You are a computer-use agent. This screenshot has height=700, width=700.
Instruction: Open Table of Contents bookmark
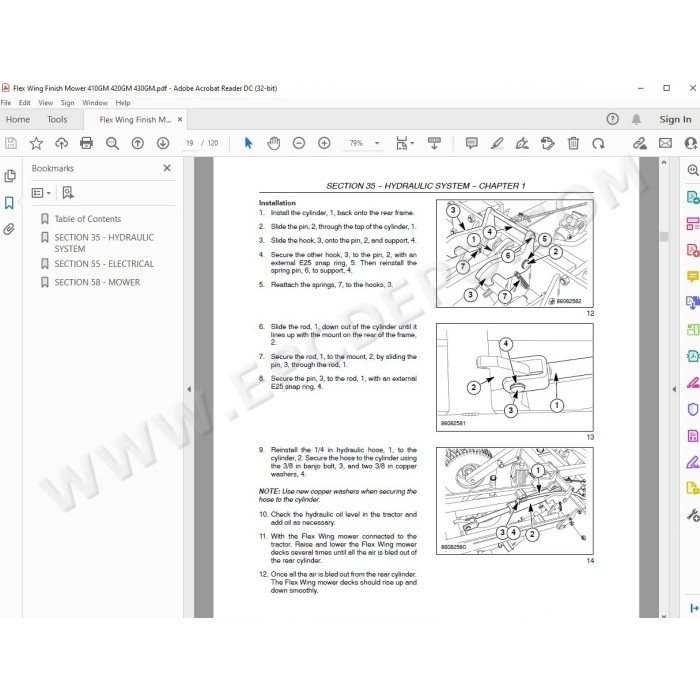(88, 219)
